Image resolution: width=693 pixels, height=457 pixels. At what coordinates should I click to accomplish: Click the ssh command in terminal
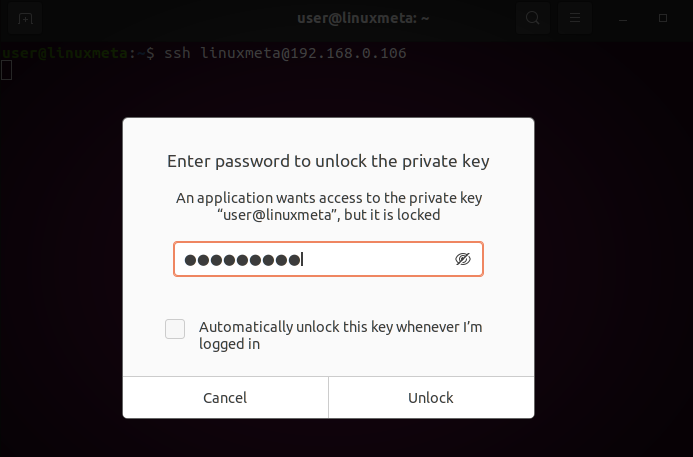click(285, 53)
